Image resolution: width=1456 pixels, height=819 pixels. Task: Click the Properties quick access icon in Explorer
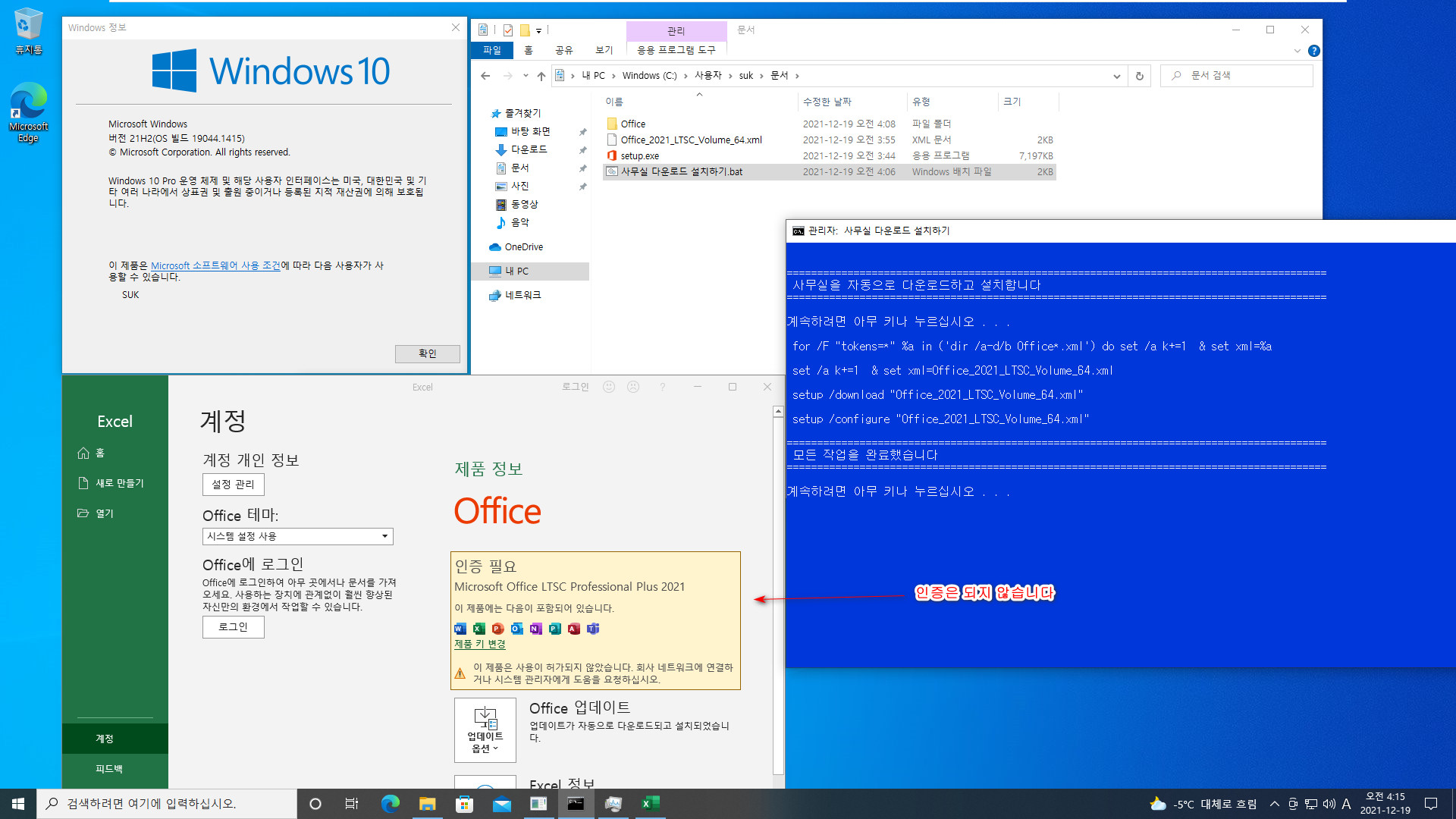tap(507, 30)
